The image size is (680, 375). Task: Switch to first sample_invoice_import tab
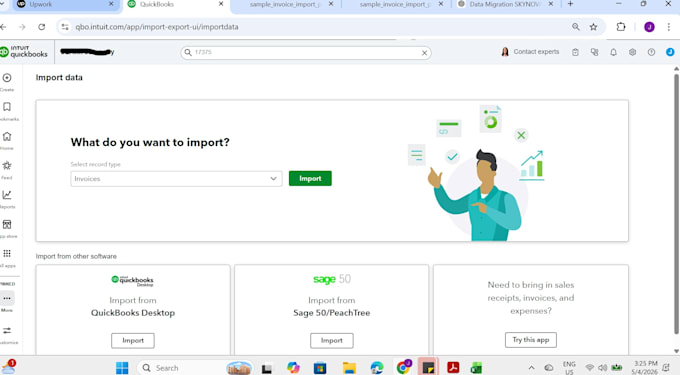[x=286, y=4]
